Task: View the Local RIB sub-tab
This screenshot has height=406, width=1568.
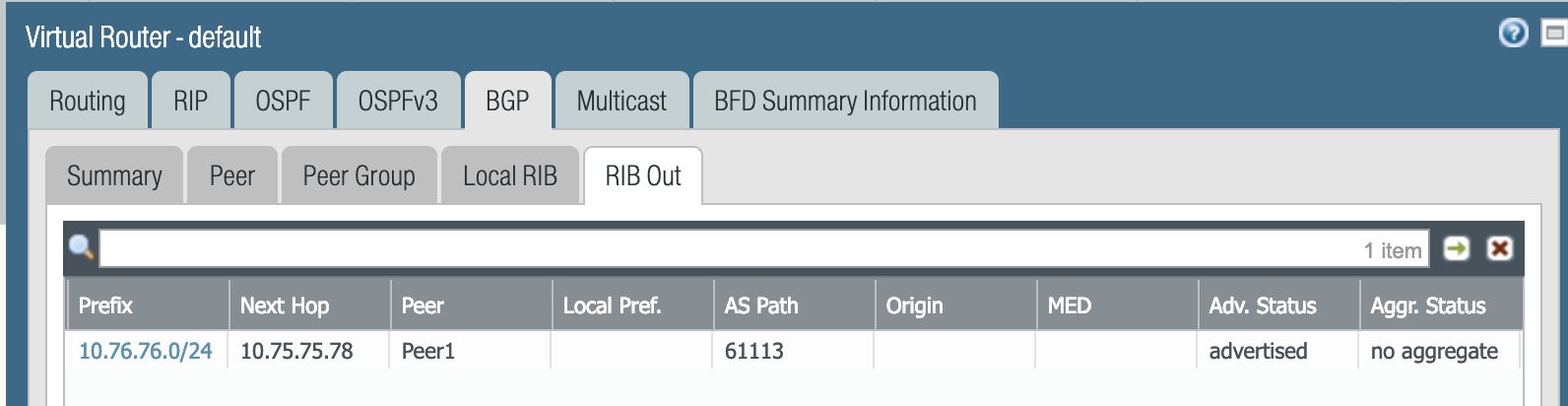Action: pos(510,176)
